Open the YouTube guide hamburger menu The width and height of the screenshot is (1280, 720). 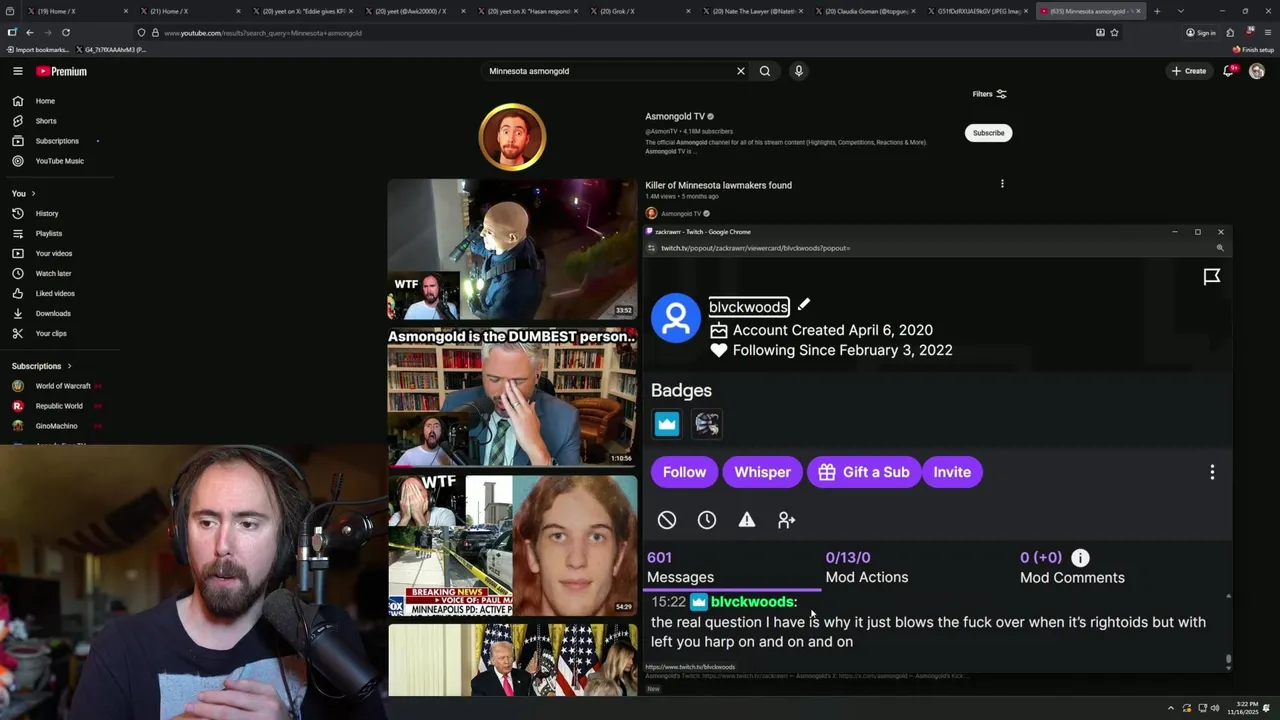(x=18, y=71)
